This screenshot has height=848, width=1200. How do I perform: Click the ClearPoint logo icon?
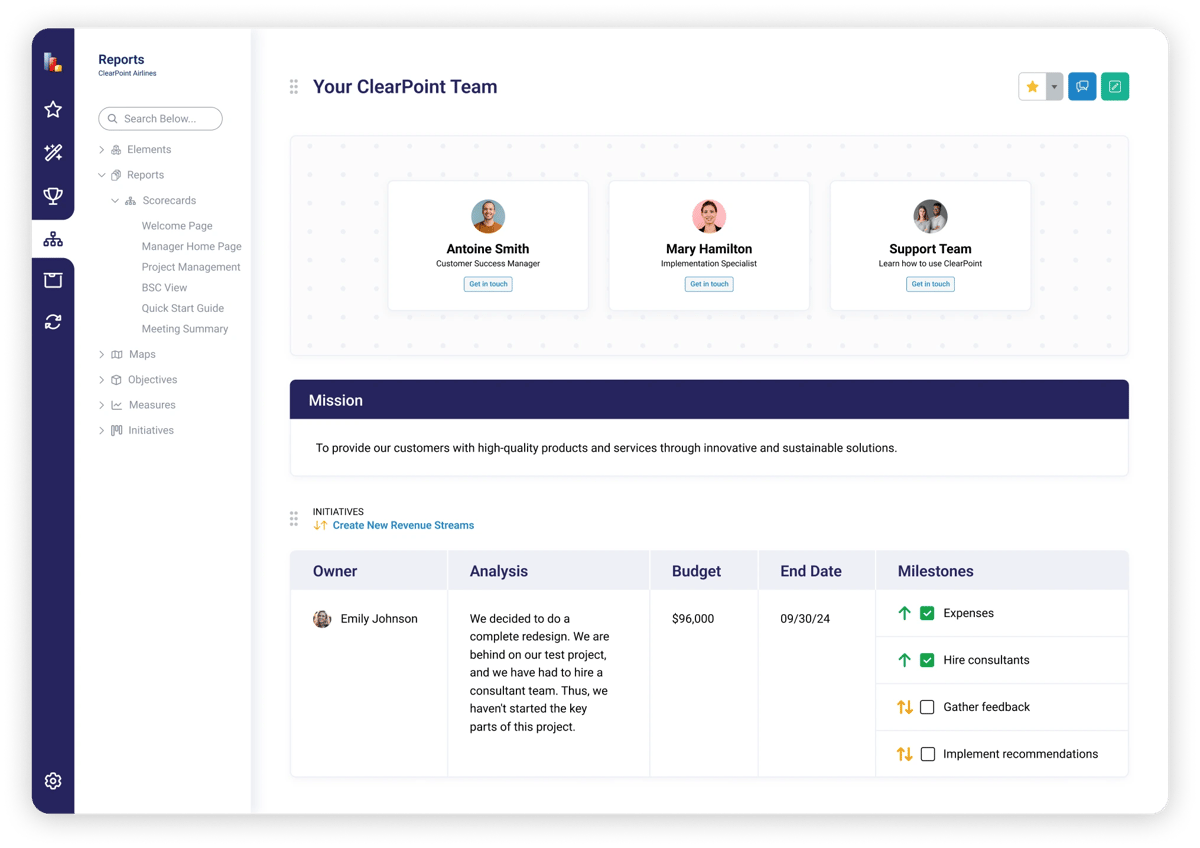pos(53,62)
